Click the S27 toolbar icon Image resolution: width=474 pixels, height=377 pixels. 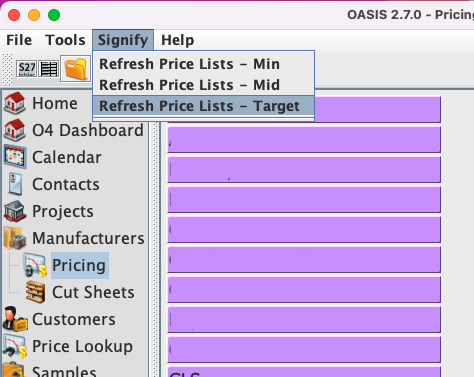click(27, 69)
